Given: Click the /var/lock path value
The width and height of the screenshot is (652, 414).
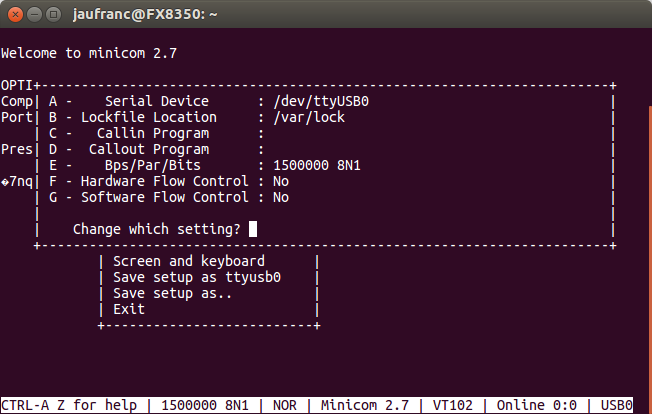Looking at the screenshot, I should [x=309, y=118].
